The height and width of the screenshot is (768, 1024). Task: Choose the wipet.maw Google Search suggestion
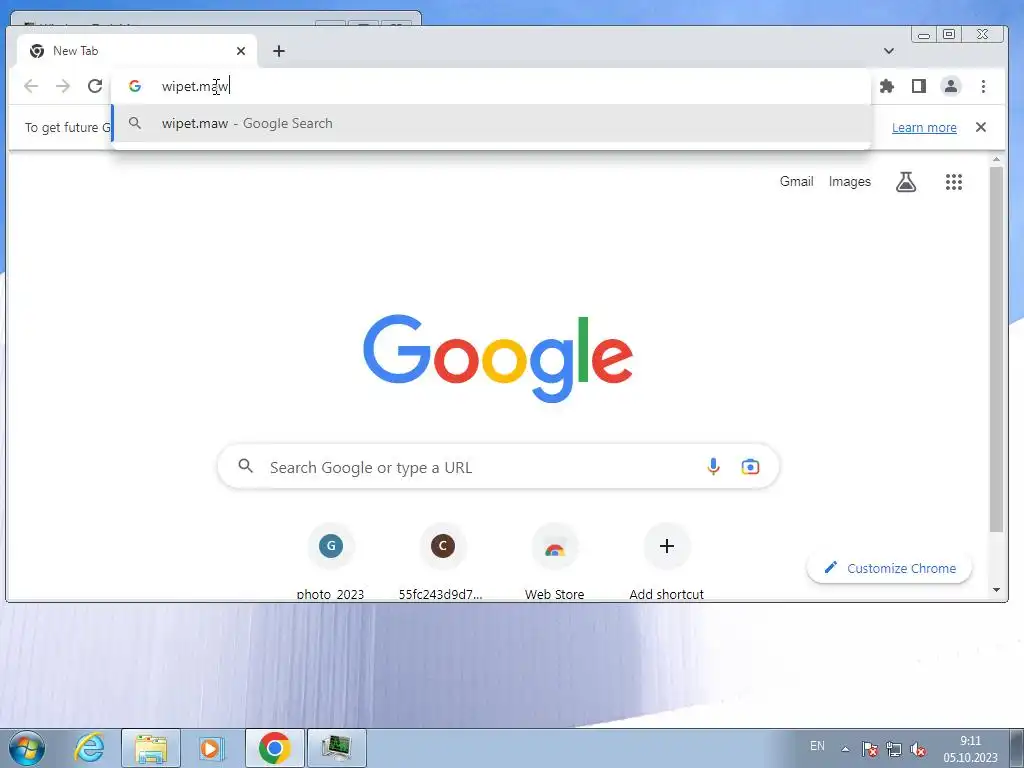point(491,123)
